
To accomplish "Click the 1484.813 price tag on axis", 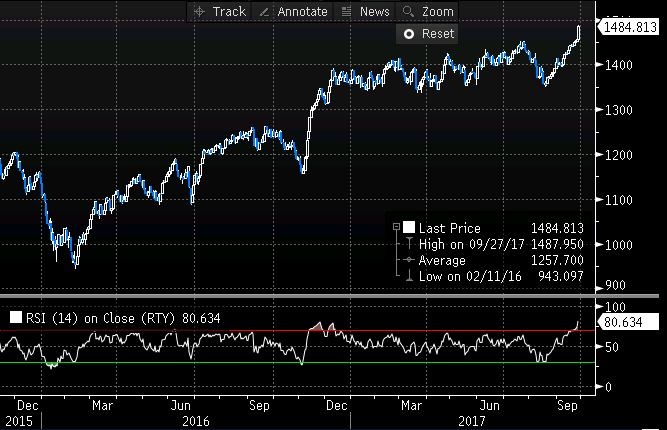I will 631,27.
